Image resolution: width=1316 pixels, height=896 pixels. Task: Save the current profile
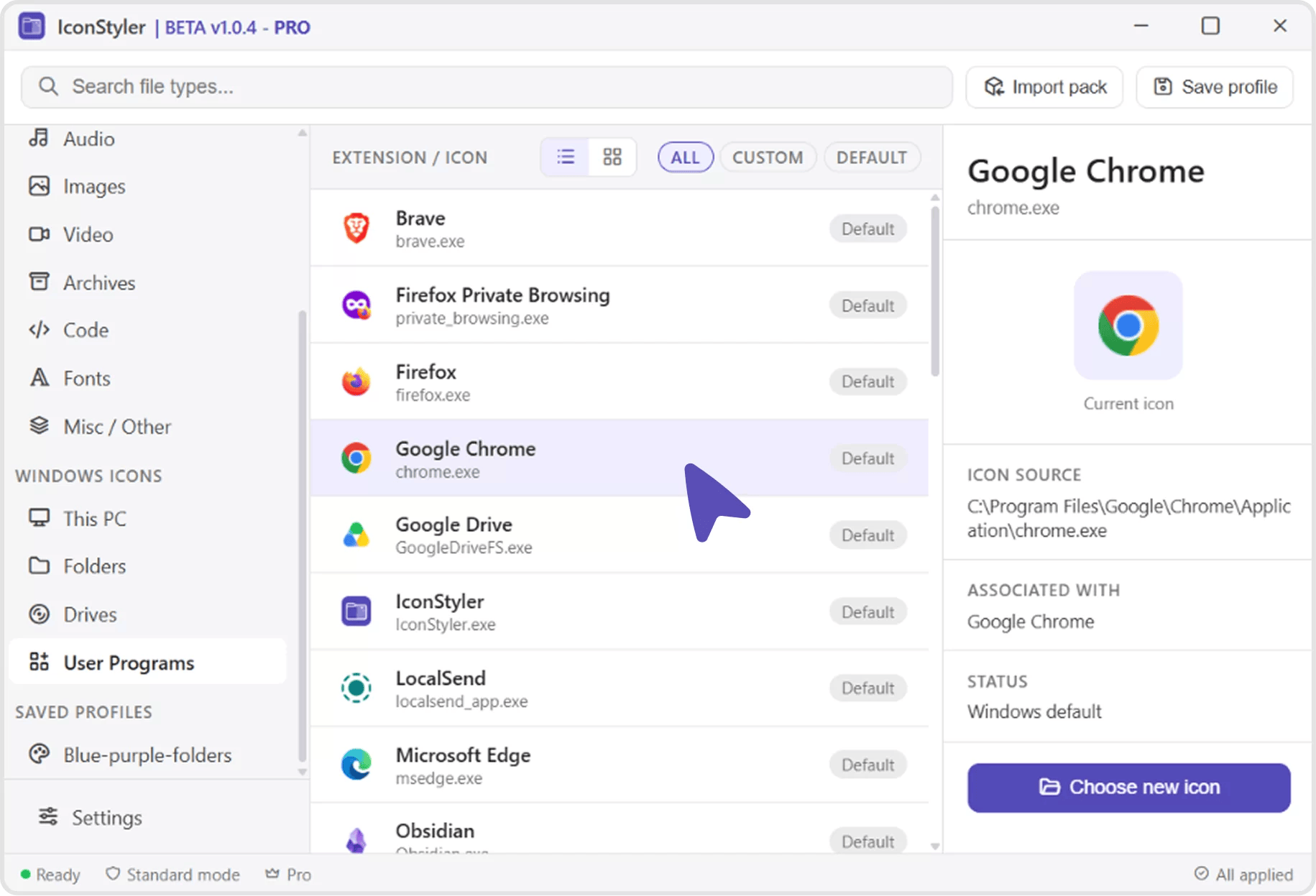[x=1215, y=87]
